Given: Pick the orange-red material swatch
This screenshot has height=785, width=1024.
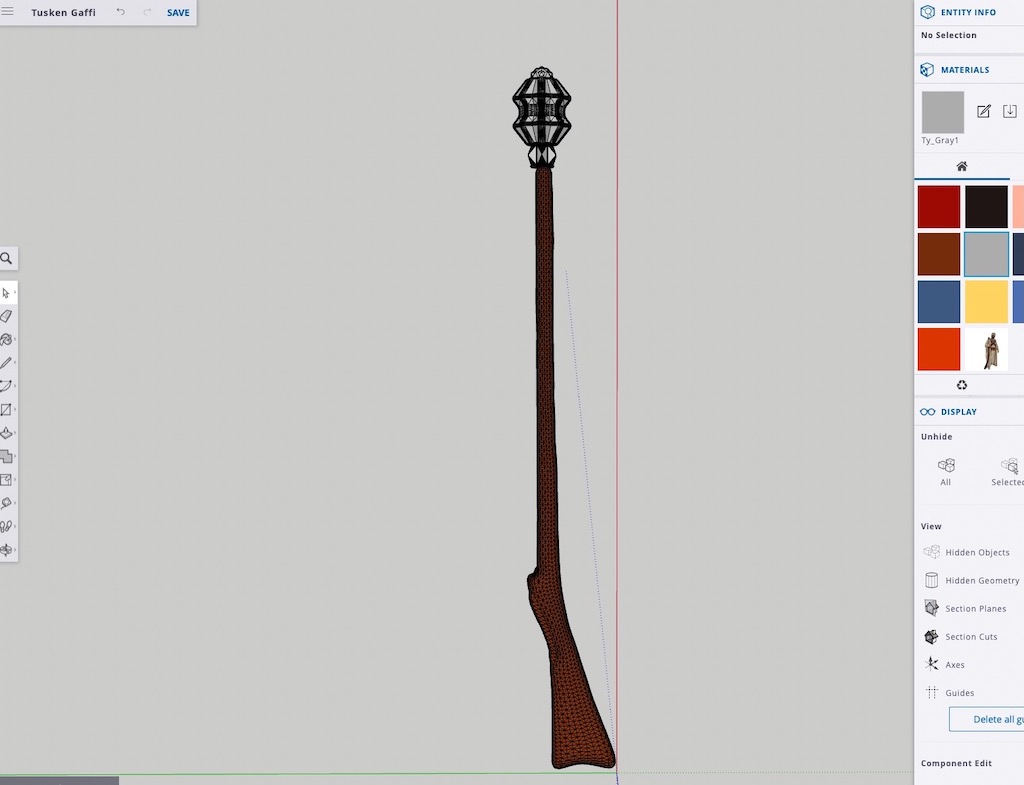Looking at the screenshot, I should click(x=938, y=349).
